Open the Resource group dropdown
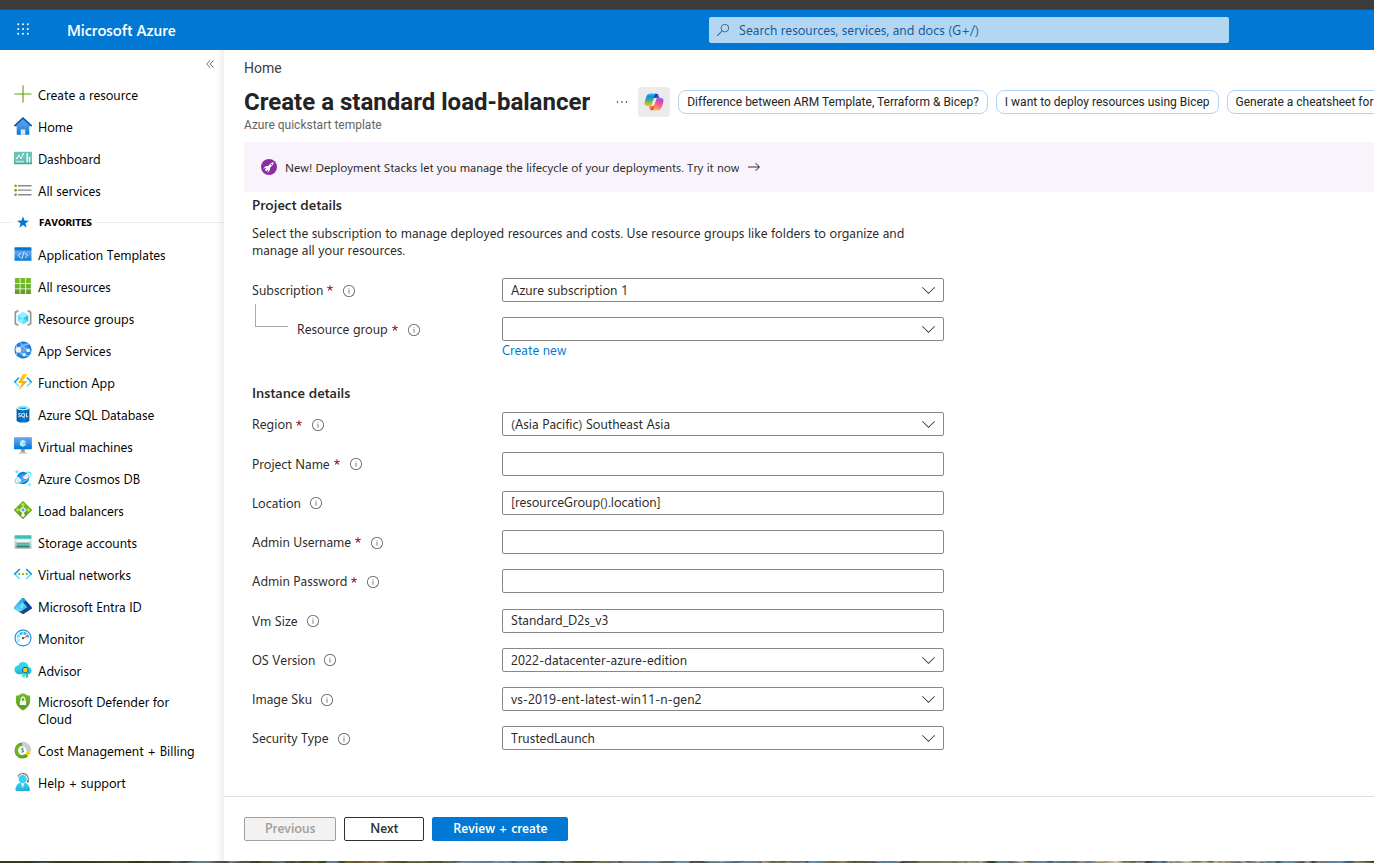Image resolution: width=1374 pixels, height=863 pixels. click(723, 329)
